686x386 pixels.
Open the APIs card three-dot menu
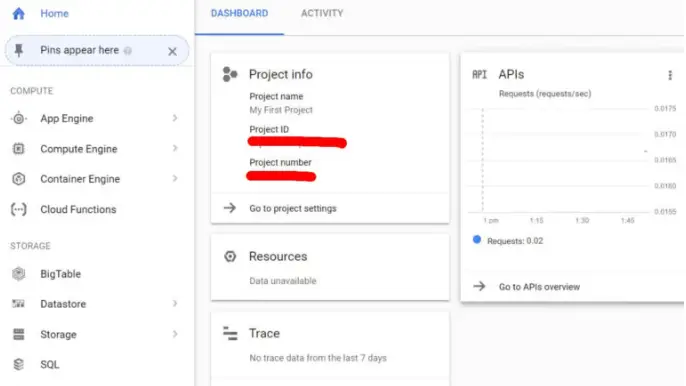(670, 75)
